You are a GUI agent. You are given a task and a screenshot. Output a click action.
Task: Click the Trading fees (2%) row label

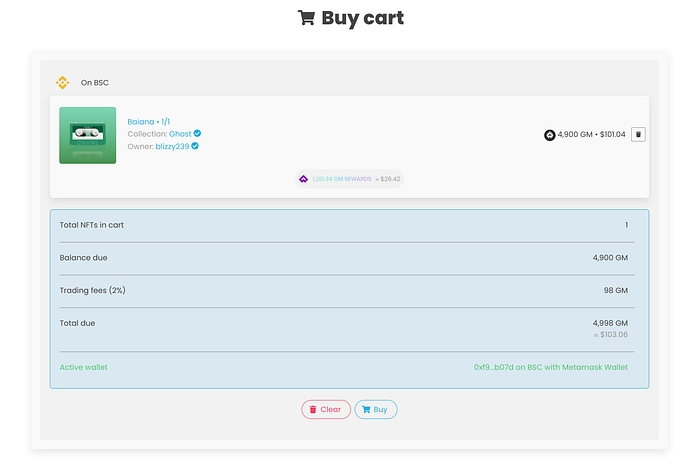click(92, 290)
